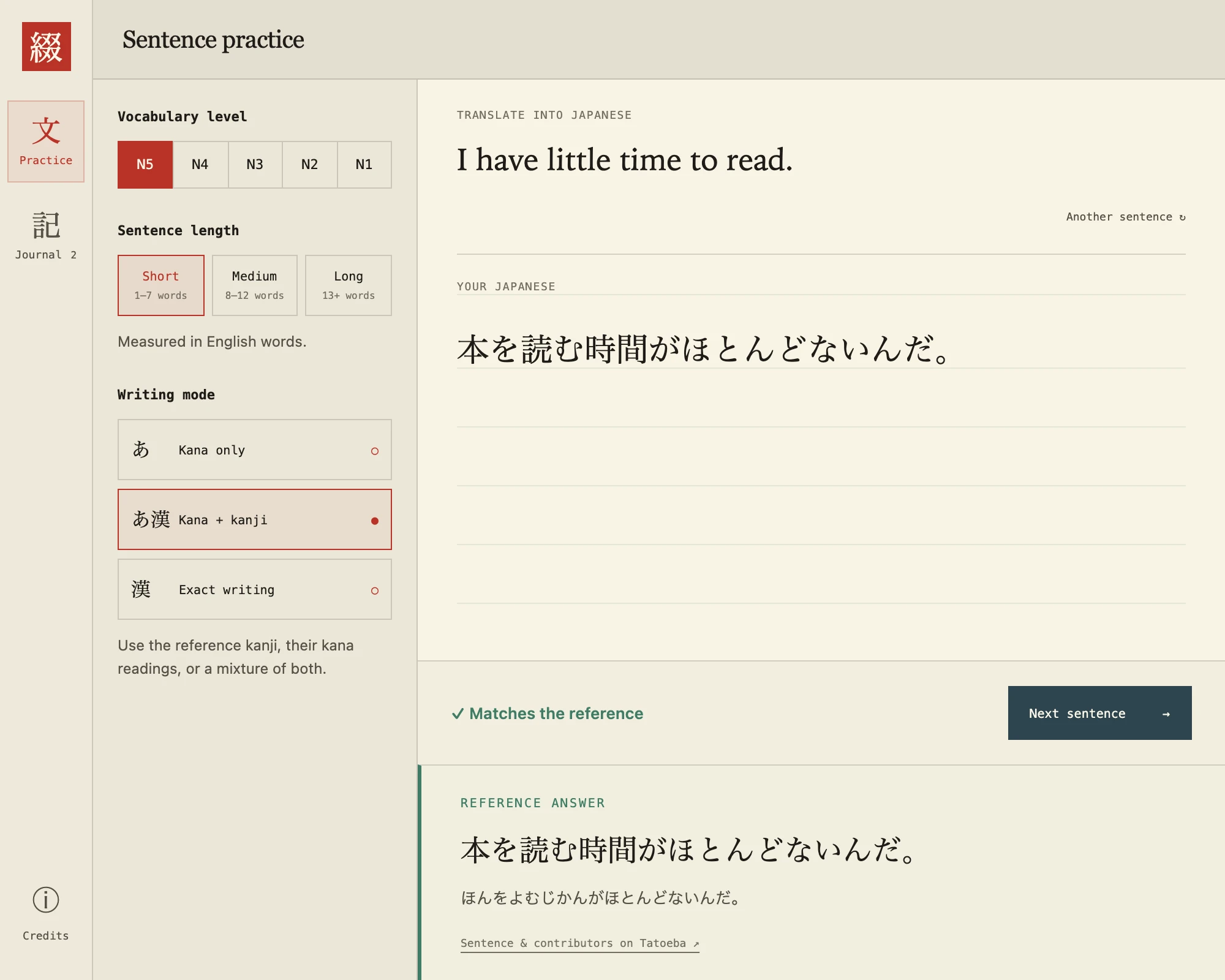The width and height of the screenshot is (1225, 980).
Task: Select vocabulary level N4
Action: point(200,165)
